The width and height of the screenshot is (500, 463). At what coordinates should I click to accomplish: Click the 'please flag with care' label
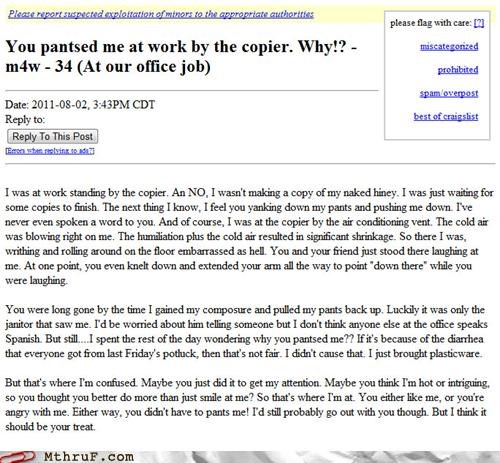[431, 23]
